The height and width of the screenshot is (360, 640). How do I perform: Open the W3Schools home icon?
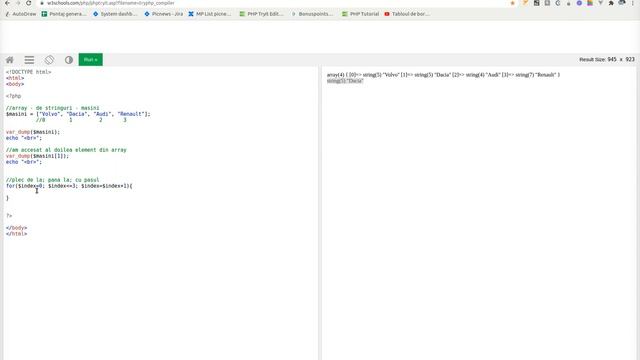click(x=10, y=60)
